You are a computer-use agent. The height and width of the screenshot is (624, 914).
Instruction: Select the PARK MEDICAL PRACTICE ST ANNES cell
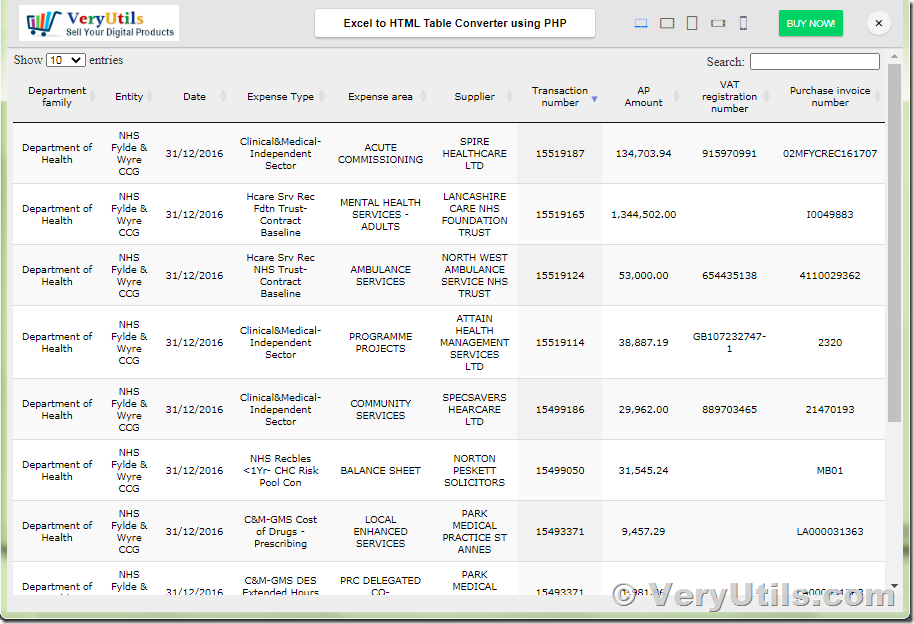[474, 531]
